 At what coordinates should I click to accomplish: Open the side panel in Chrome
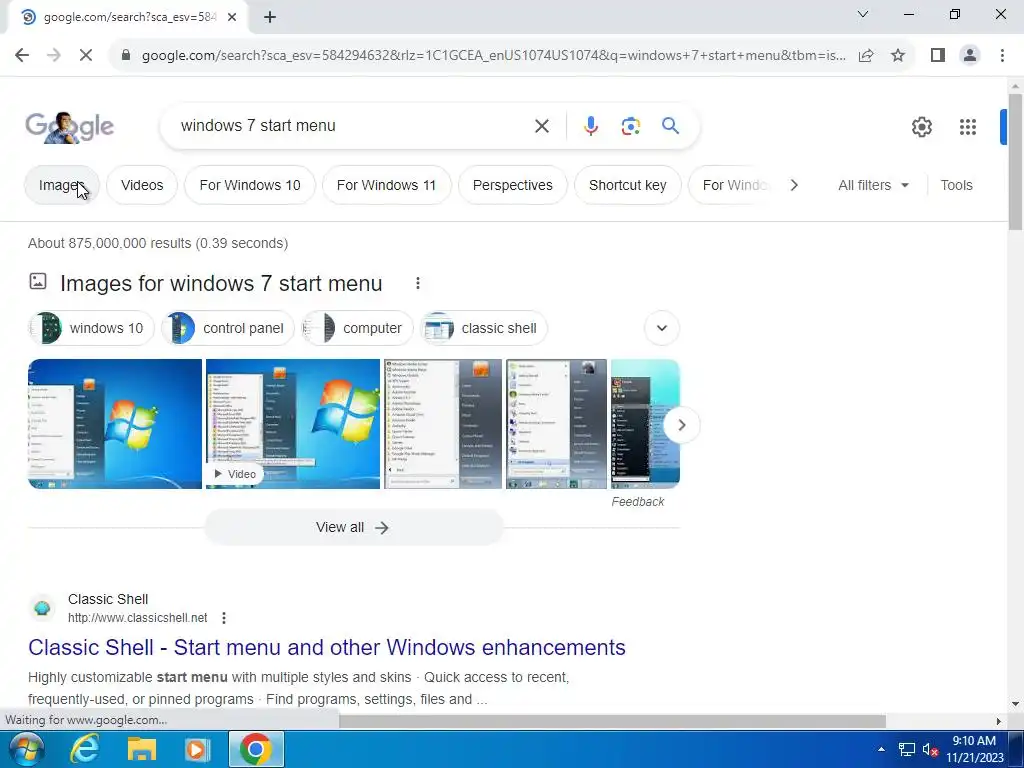click(938, 56)
